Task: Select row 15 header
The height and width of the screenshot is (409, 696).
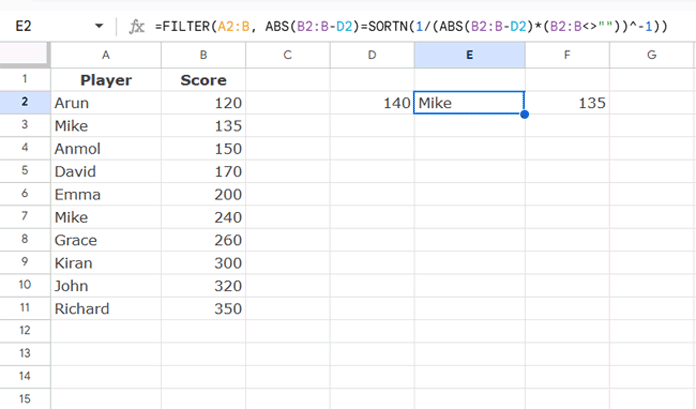Action: coord(25,399)
